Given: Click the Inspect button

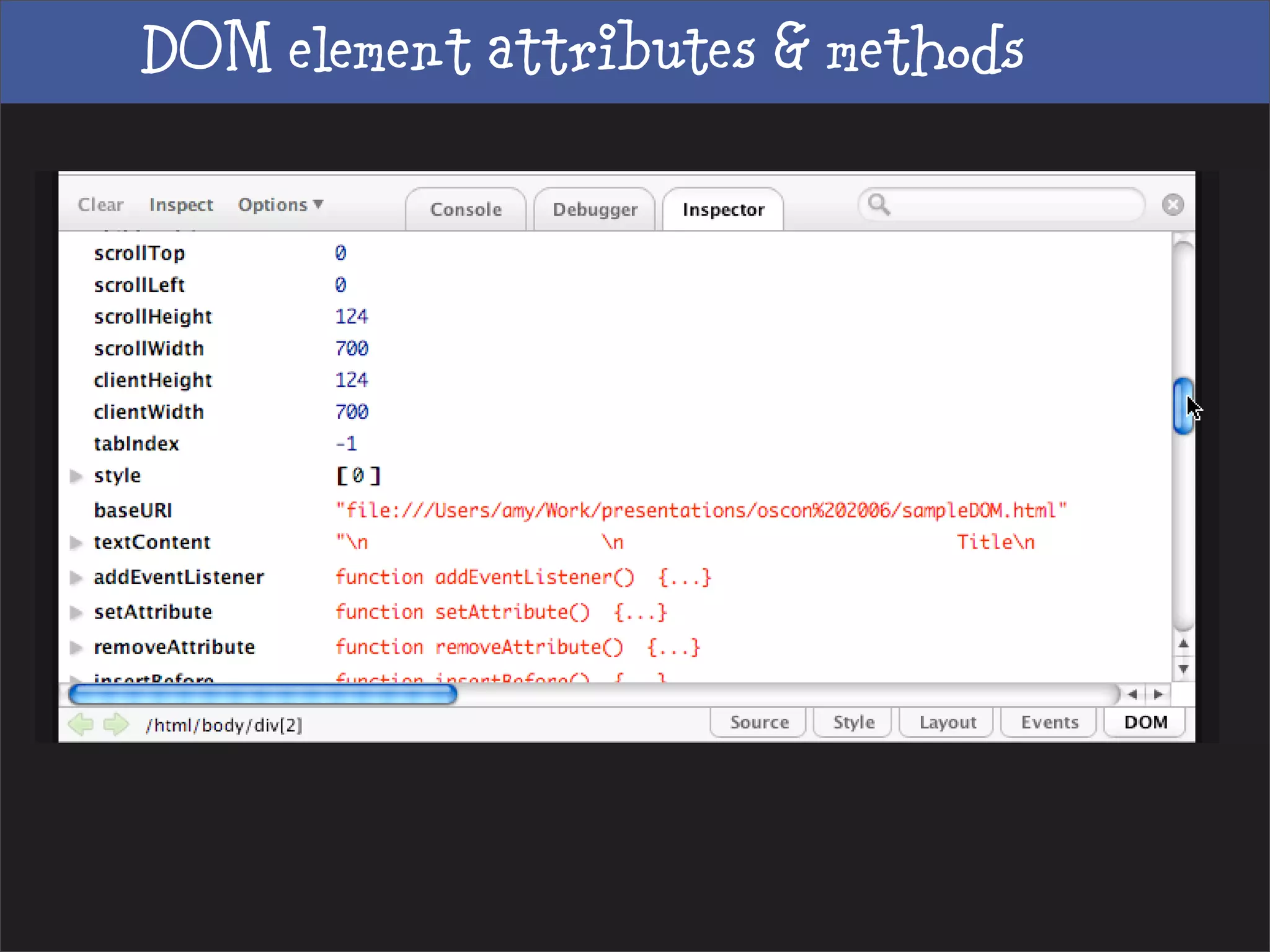Looking at the screenshot, I should tap(180, 205).
